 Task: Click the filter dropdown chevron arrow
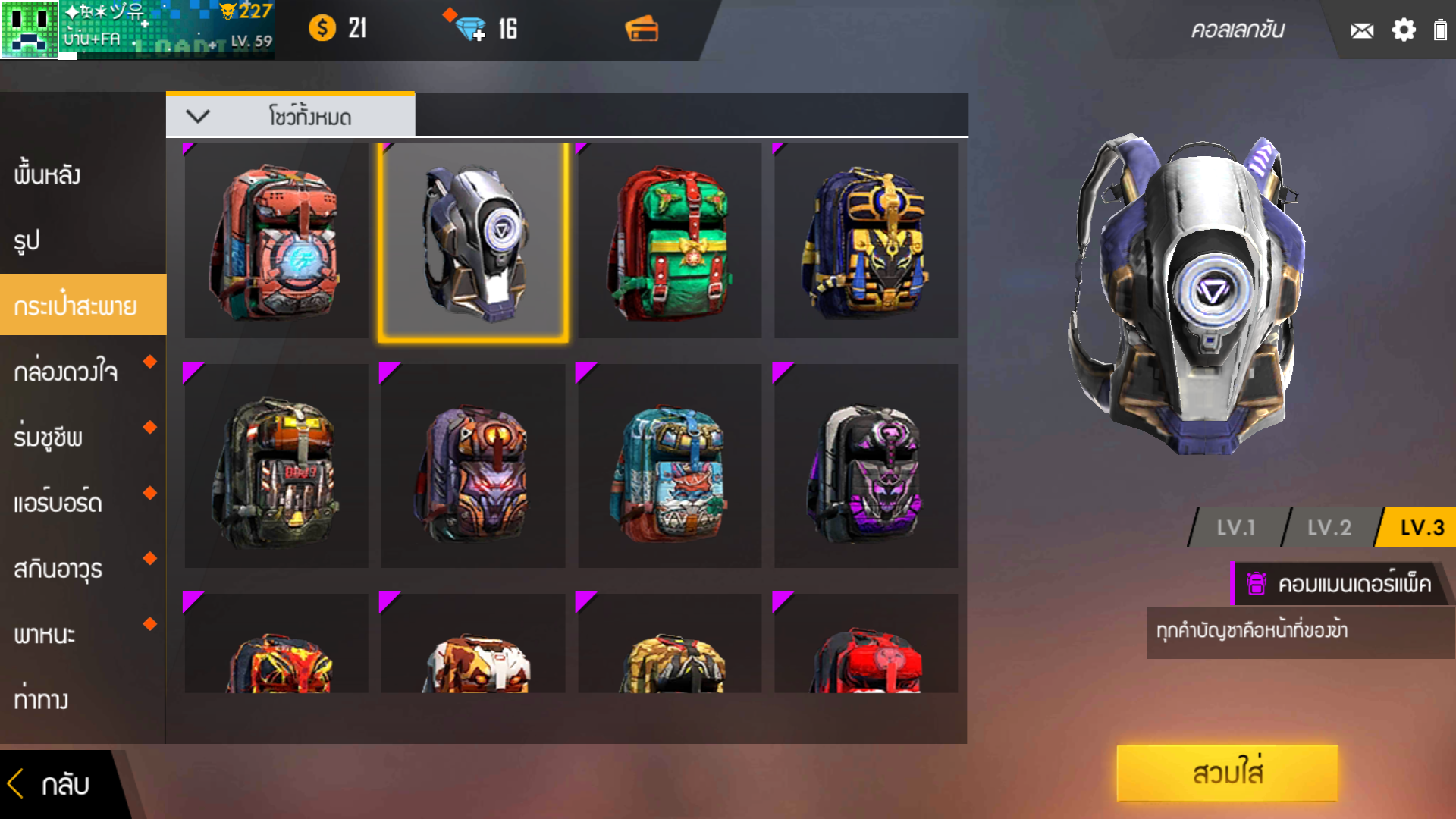coord(198,116)
